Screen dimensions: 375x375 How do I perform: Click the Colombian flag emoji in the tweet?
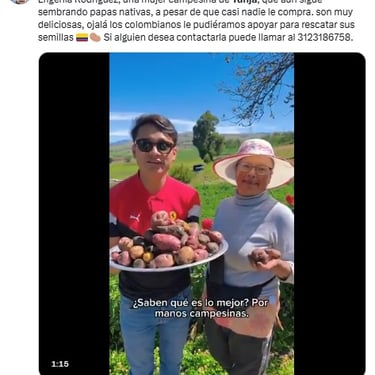[82, 37]
